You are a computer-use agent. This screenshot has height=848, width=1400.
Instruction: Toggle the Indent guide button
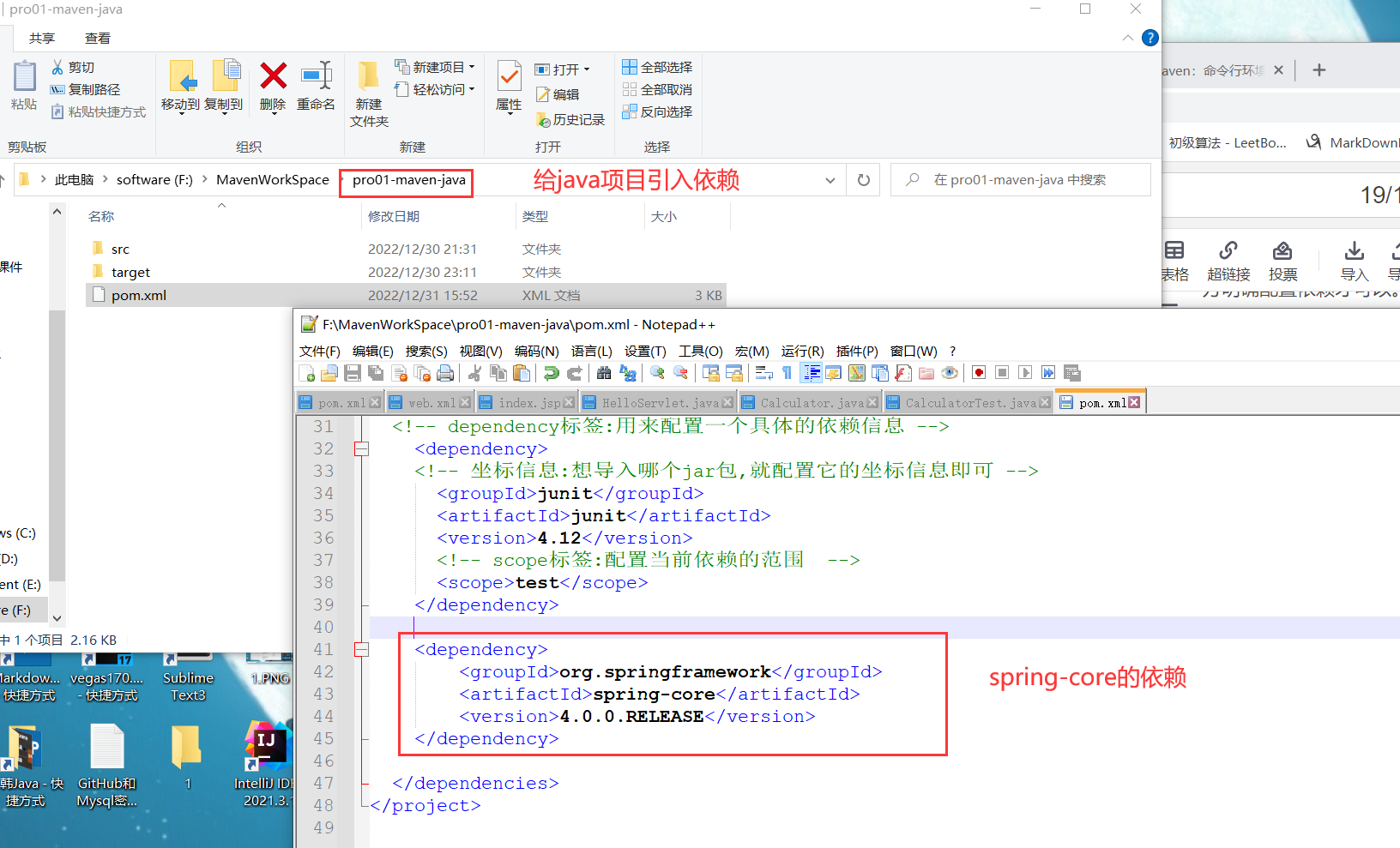pos(811,373)
